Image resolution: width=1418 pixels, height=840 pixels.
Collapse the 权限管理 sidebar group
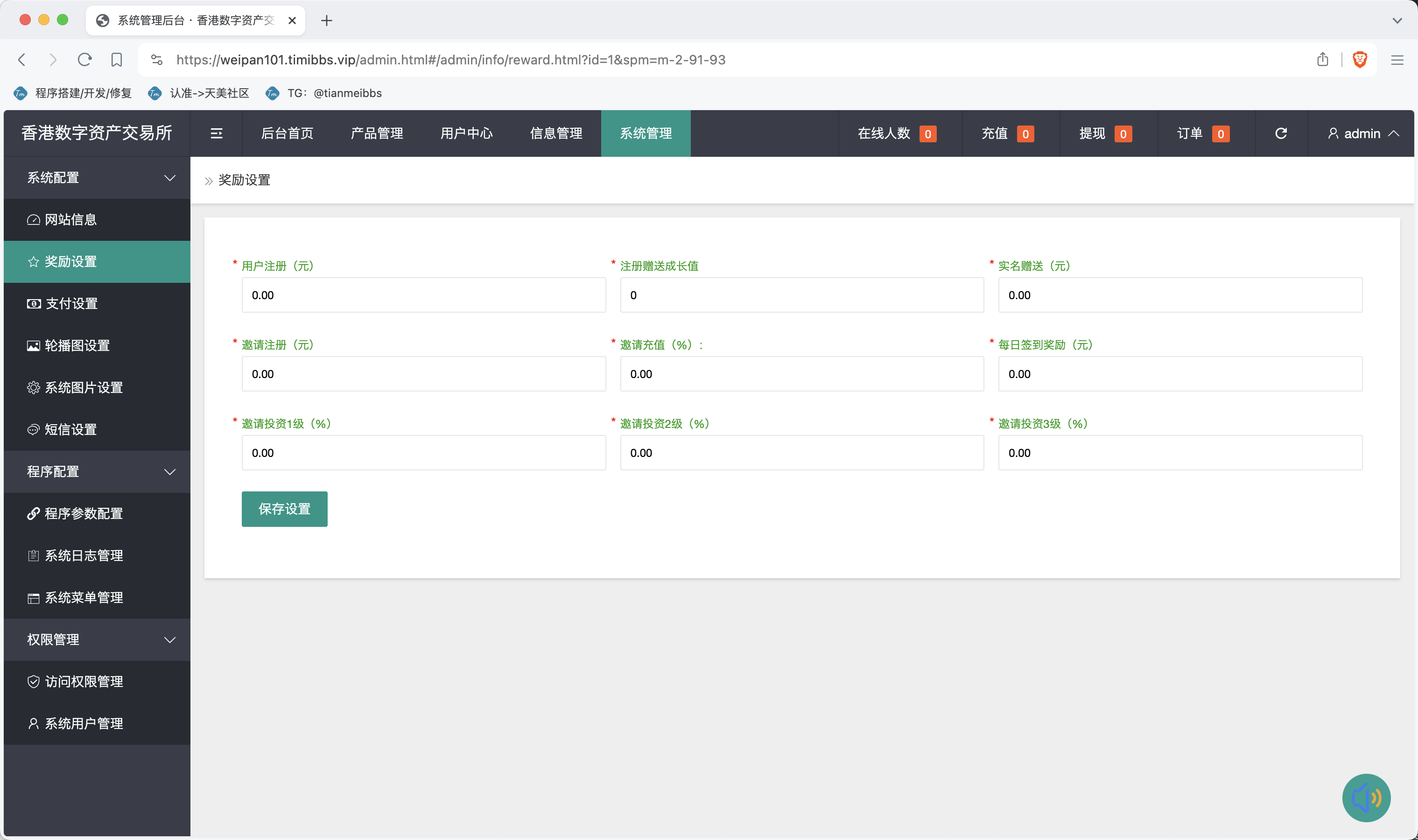pos(97,640)
